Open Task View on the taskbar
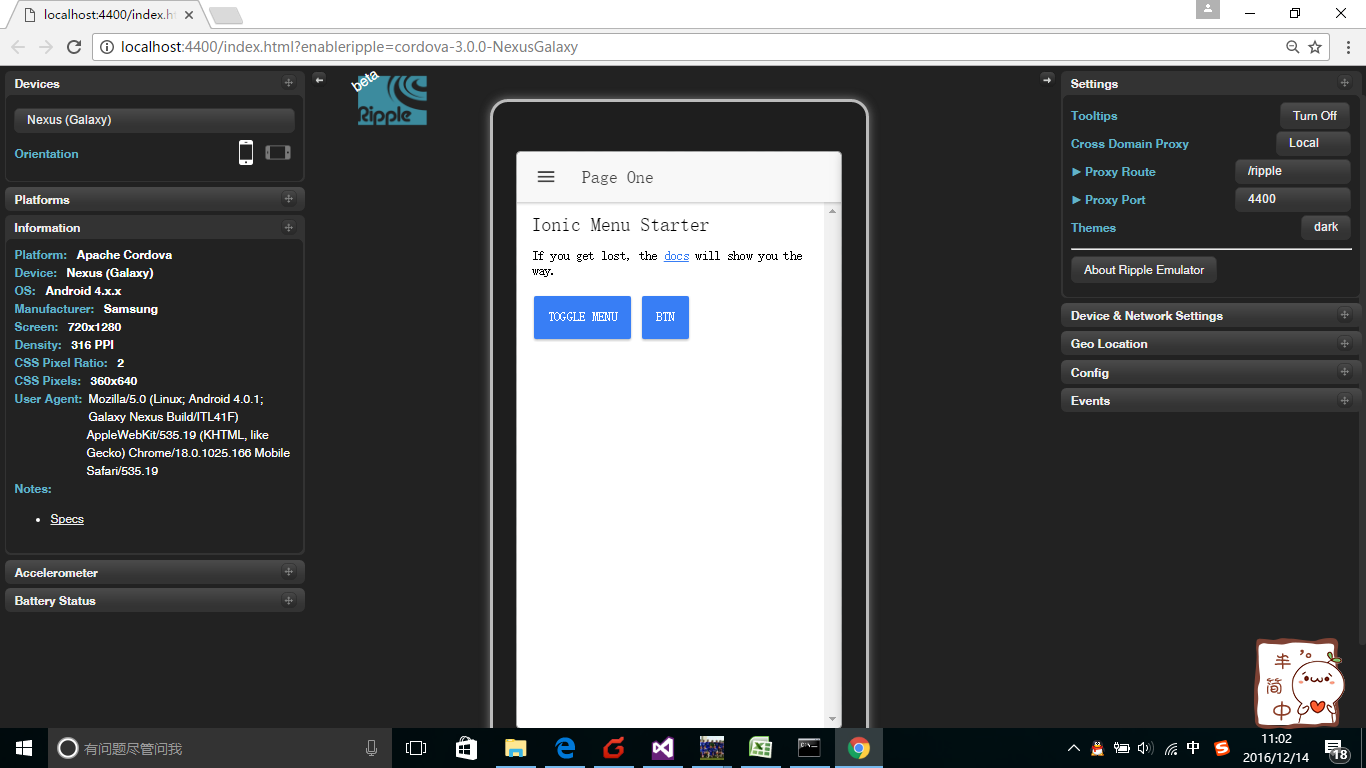 click(416, 748)
